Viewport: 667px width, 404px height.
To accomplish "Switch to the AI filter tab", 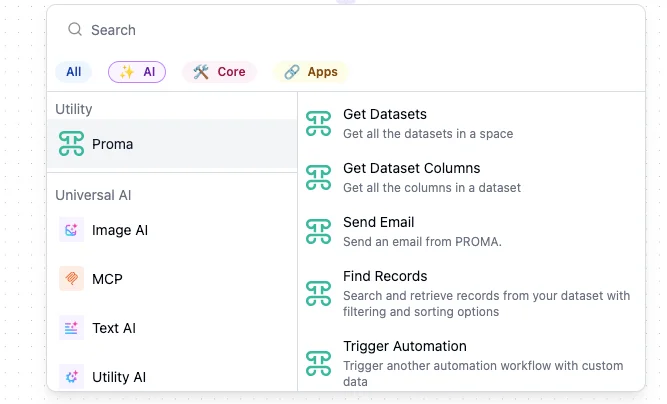I will pos(137,72).
